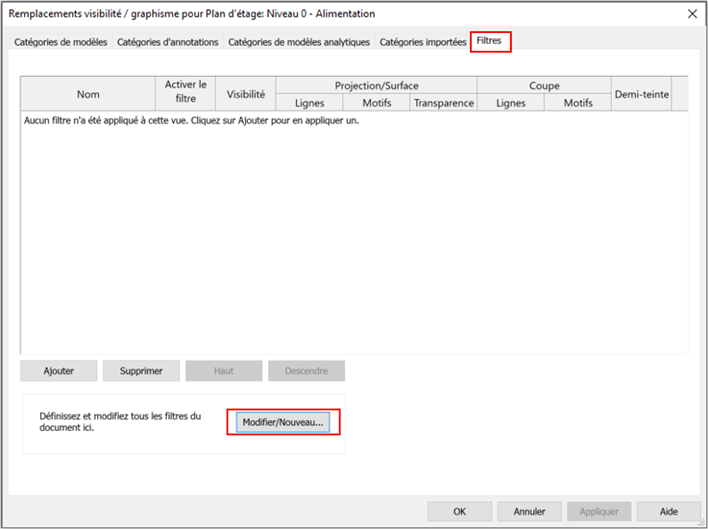This screenshot has width=708, height=529.
Task: Open filter editor with Modifier/Nouveau... button
Action: pyautogui.click(x=283, y=423)
